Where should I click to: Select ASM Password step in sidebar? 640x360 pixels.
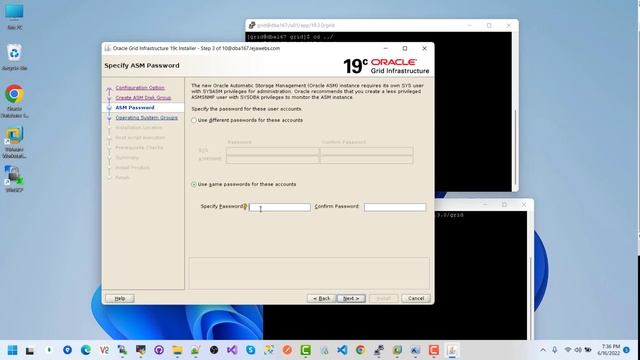click(135, 108)
